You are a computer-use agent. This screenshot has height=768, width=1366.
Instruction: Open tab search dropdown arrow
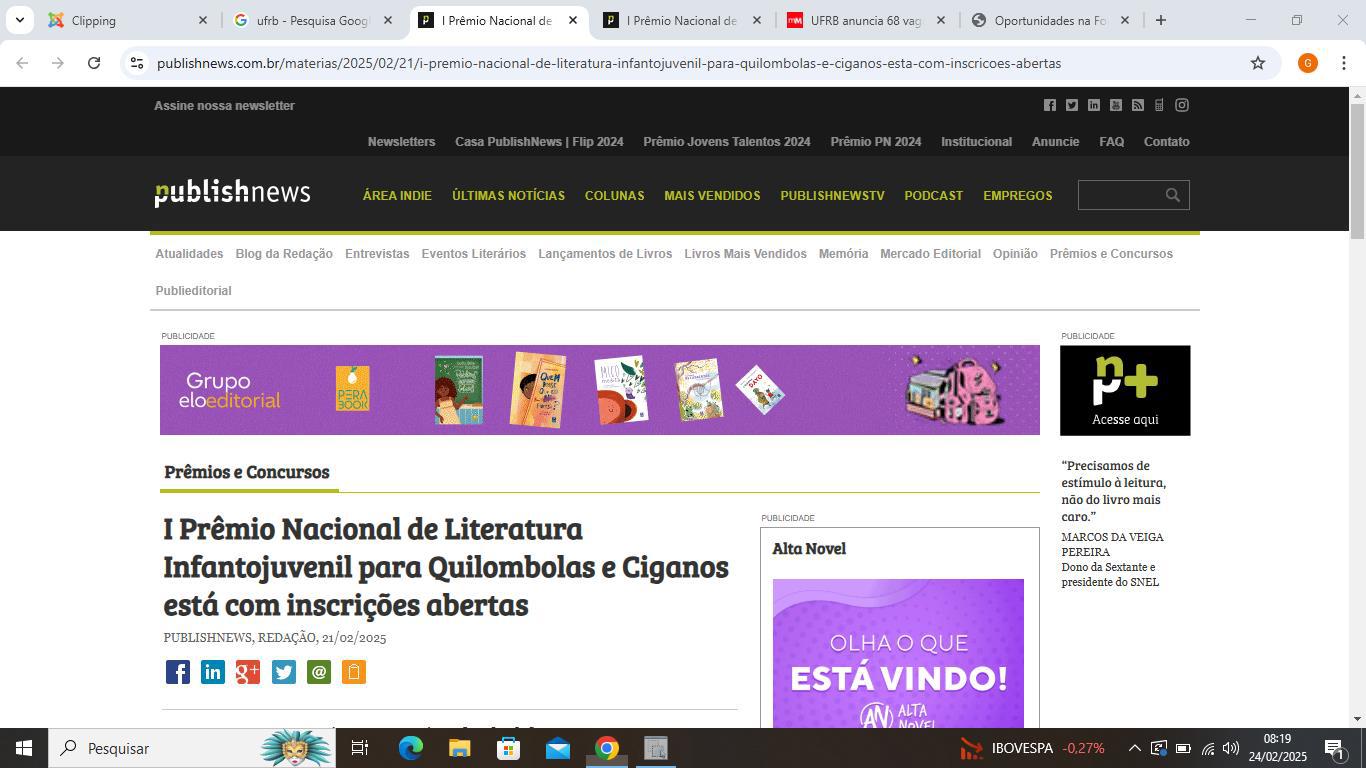pyautogui.click(x=19, y=20)
